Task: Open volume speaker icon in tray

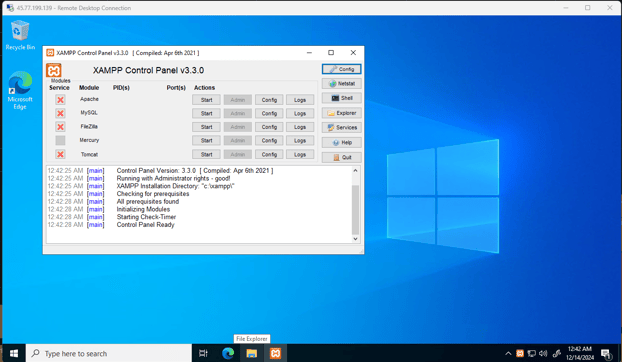Action: click(x=543, y=353)
